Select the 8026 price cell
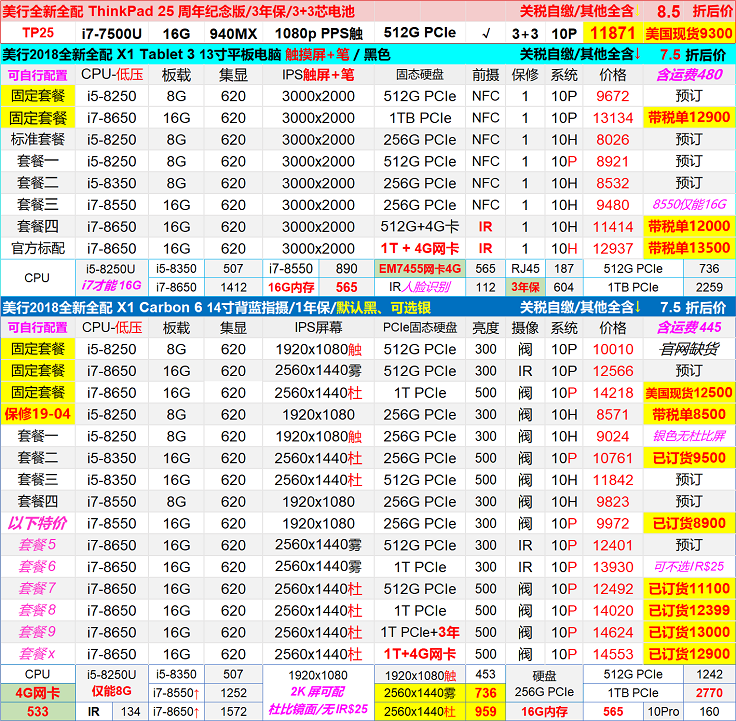 coord(613,139)
